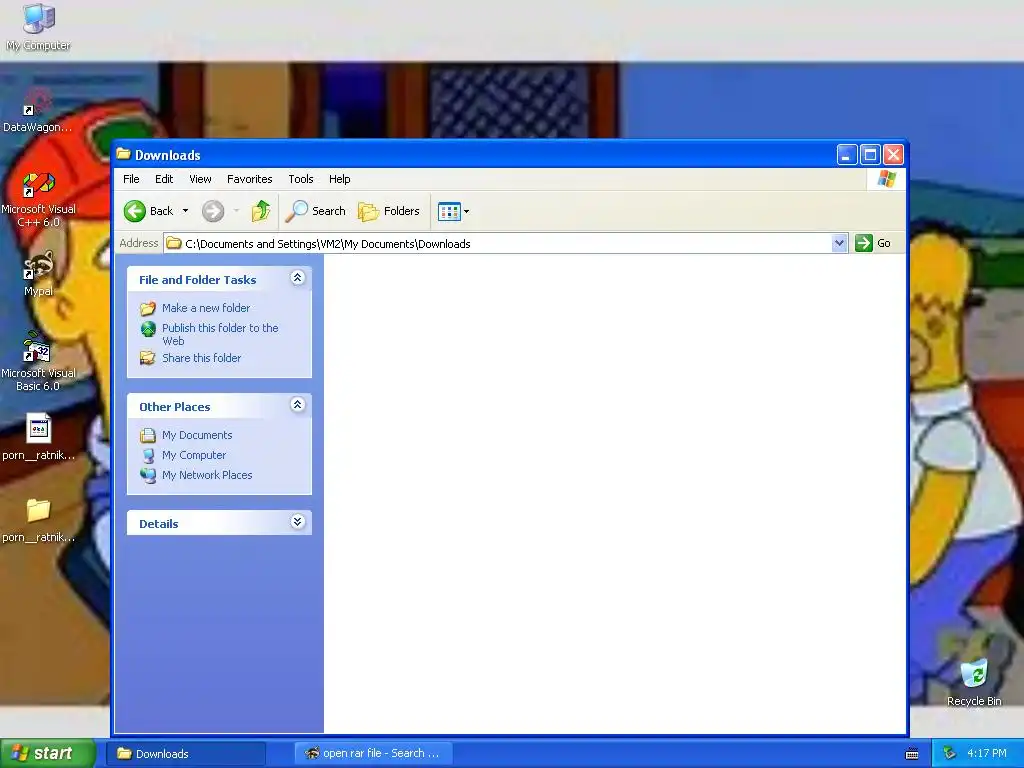Go back using the green Back arrow

[149, 211]
